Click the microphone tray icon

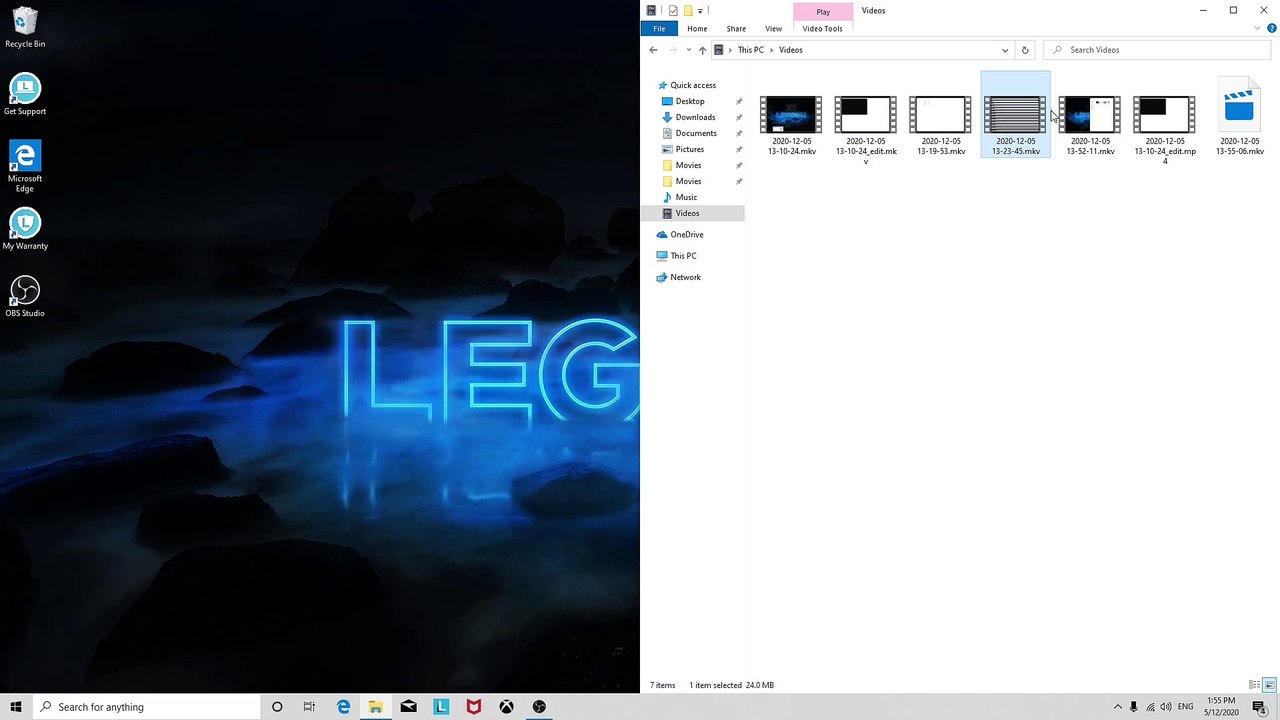[1133, 707]
